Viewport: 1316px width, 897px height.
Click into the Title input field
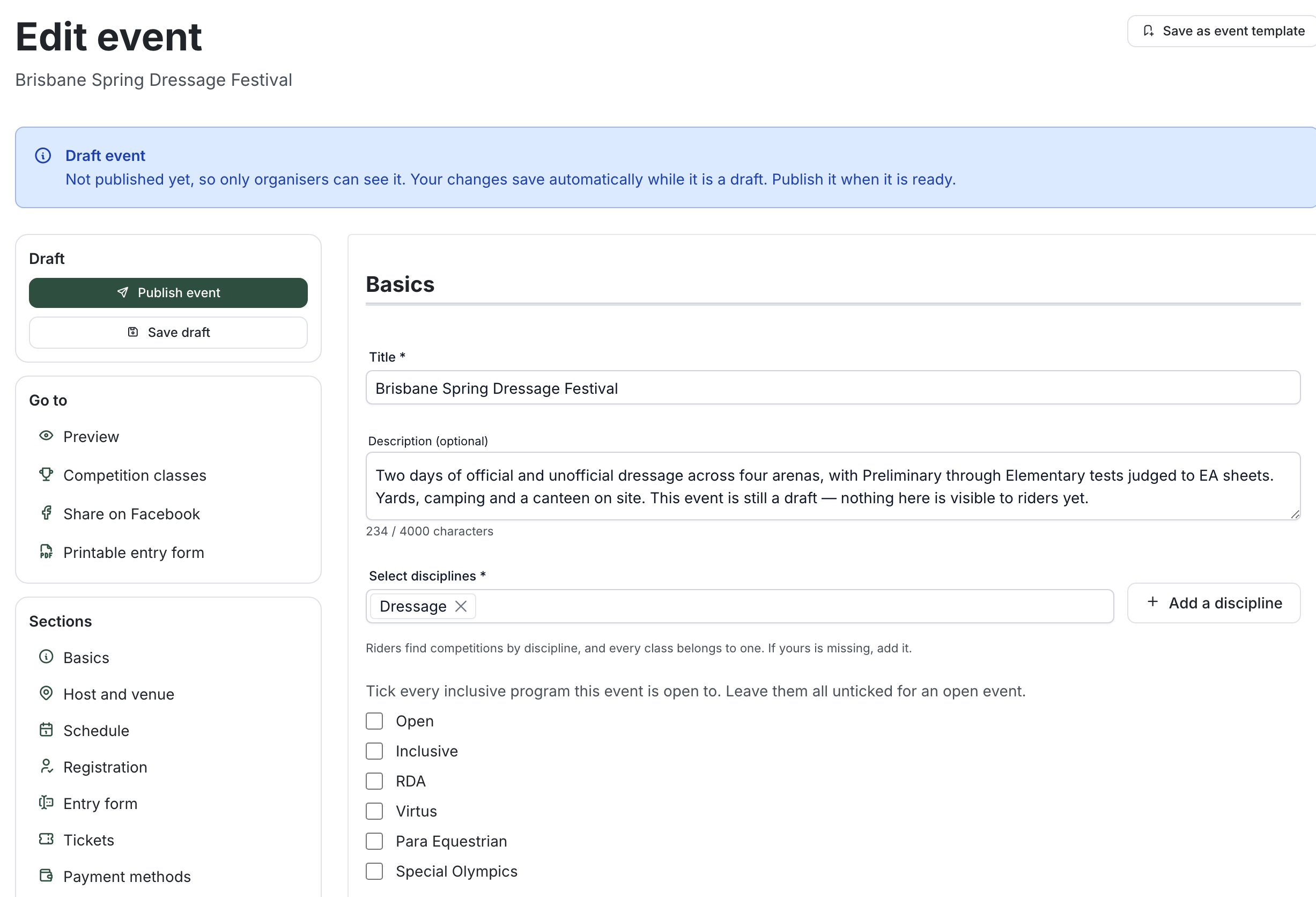click(x=833, y=388)
